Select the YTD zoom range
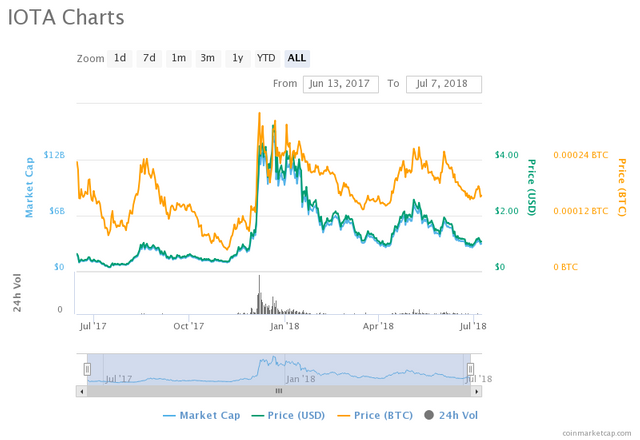Screen dimensions: 640x440 click(266, 58)
